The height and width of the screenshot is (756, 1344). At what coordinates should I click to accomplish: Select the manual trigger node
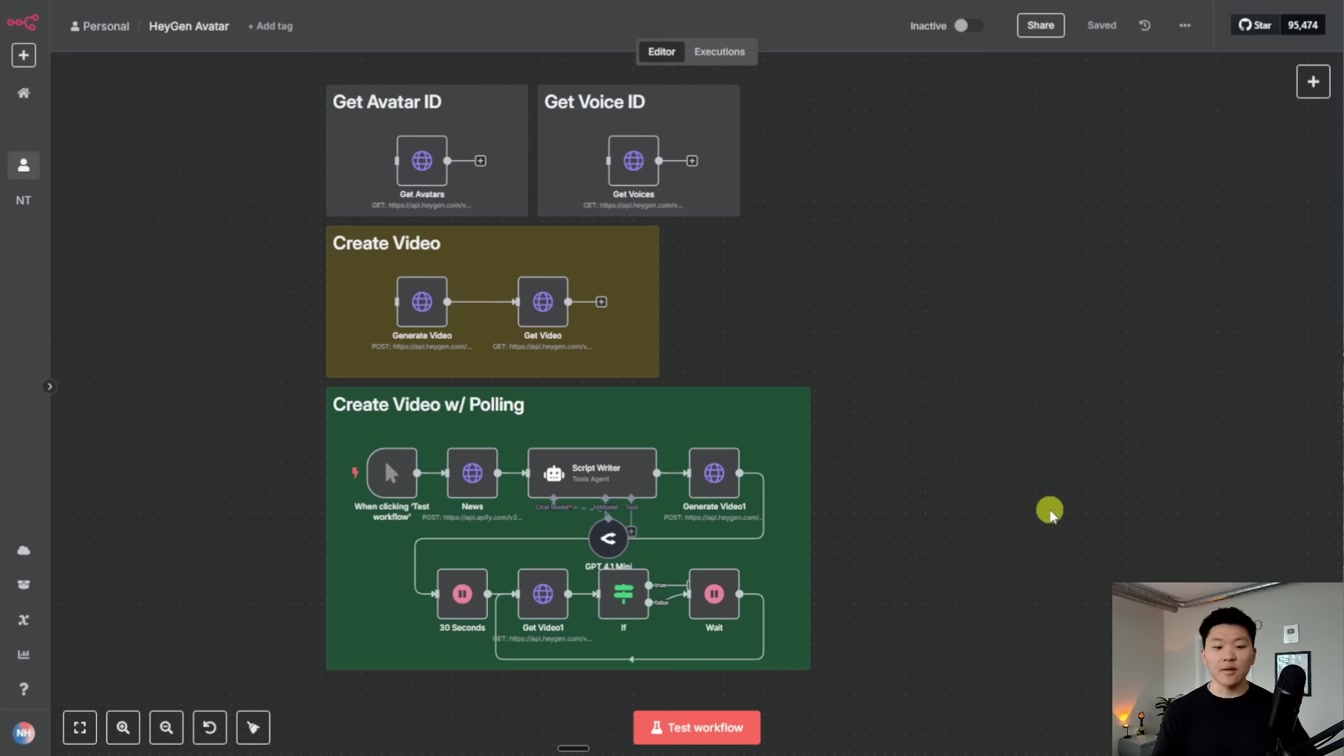392,473
